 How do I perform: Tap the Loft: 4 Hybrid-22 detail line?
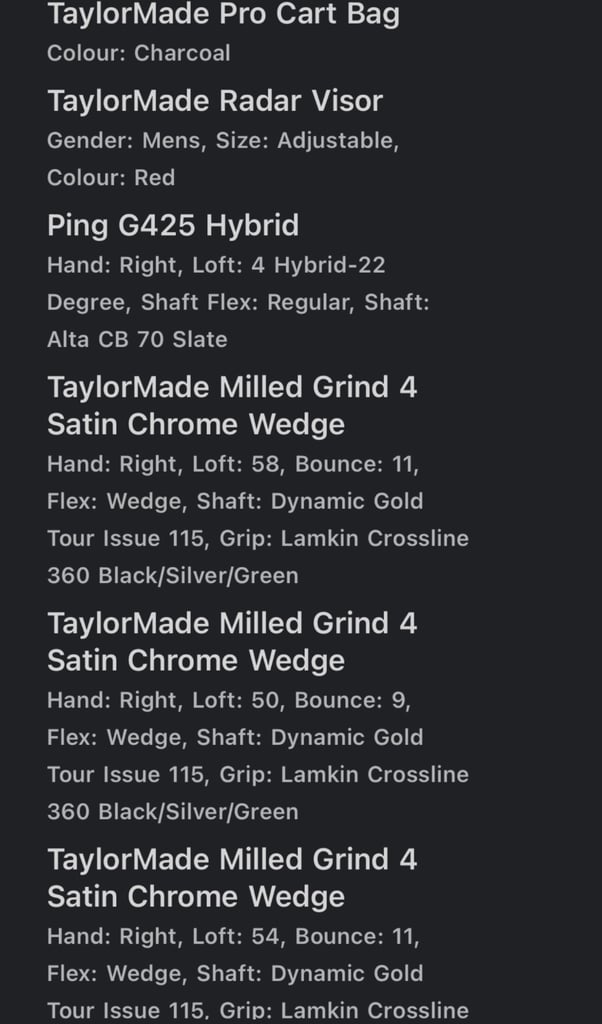pos(216,265)
